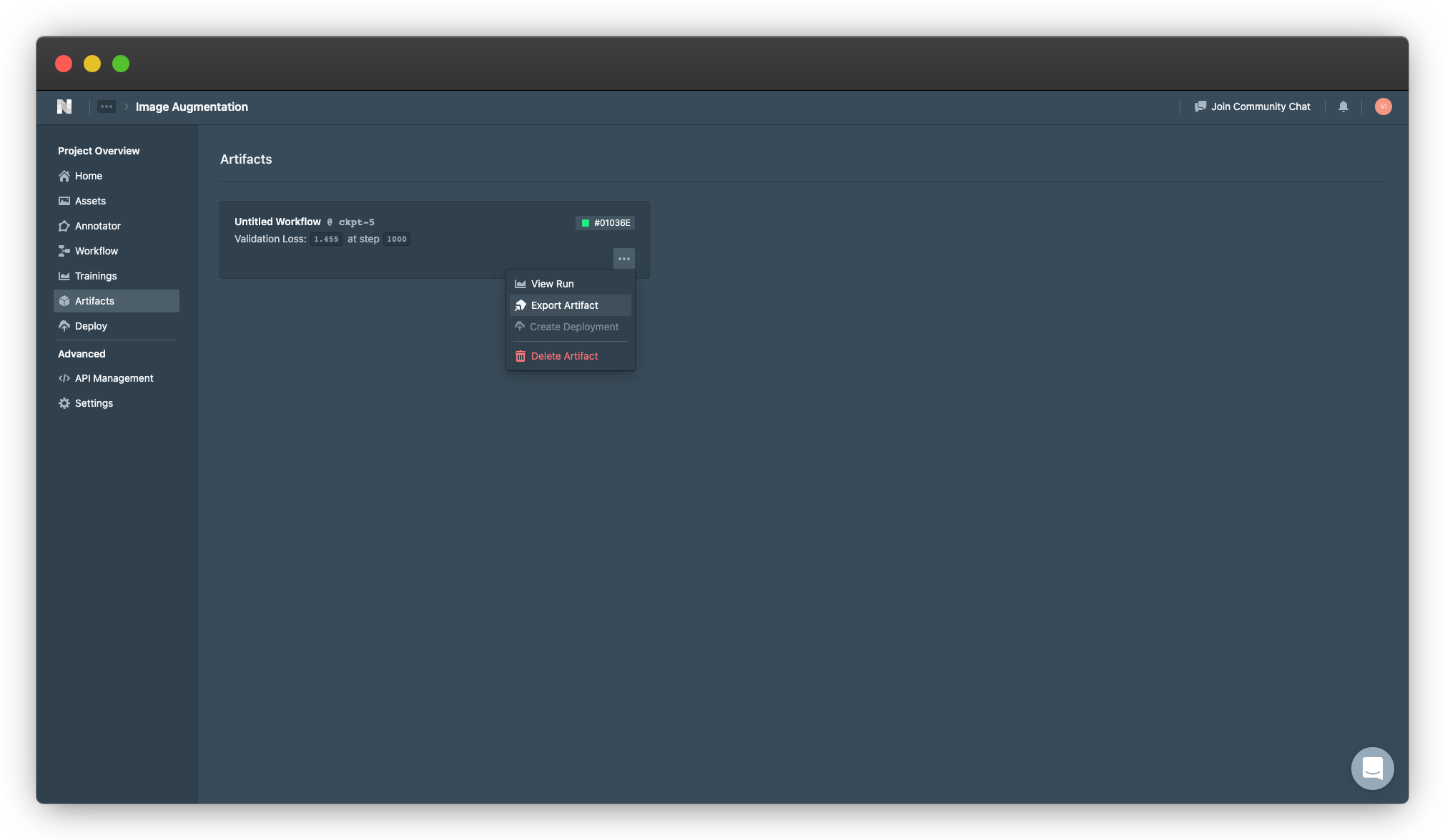The image size is (1445, 840).
Task: Select Export Artifact in the menu
Action: tap(571, 305)
